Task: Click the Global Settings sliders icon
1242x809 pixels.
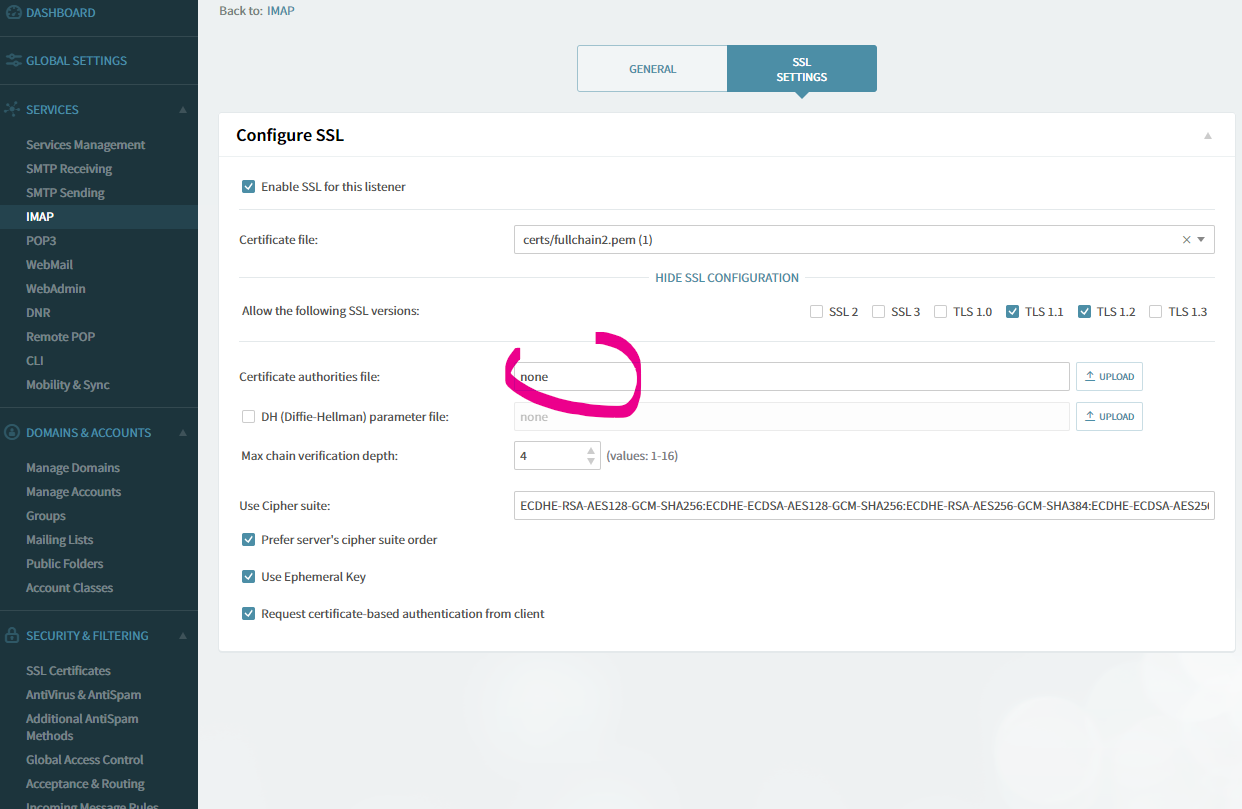Action: point(12,61)
